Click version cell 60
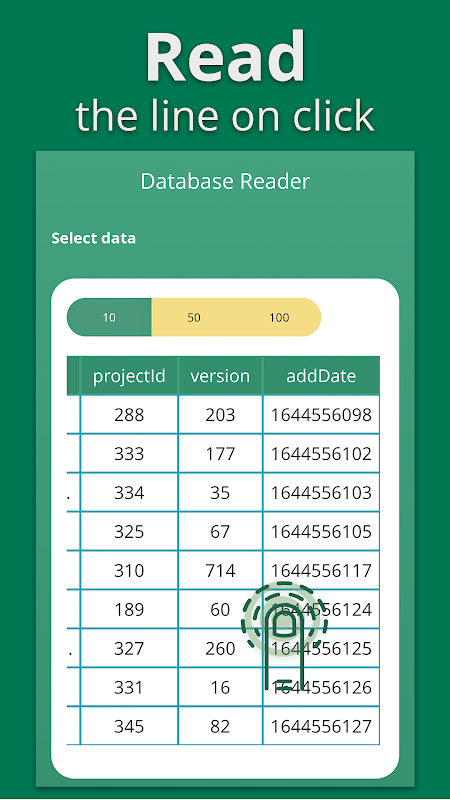This screenshot has height=800, width=450. click(220, 609)
